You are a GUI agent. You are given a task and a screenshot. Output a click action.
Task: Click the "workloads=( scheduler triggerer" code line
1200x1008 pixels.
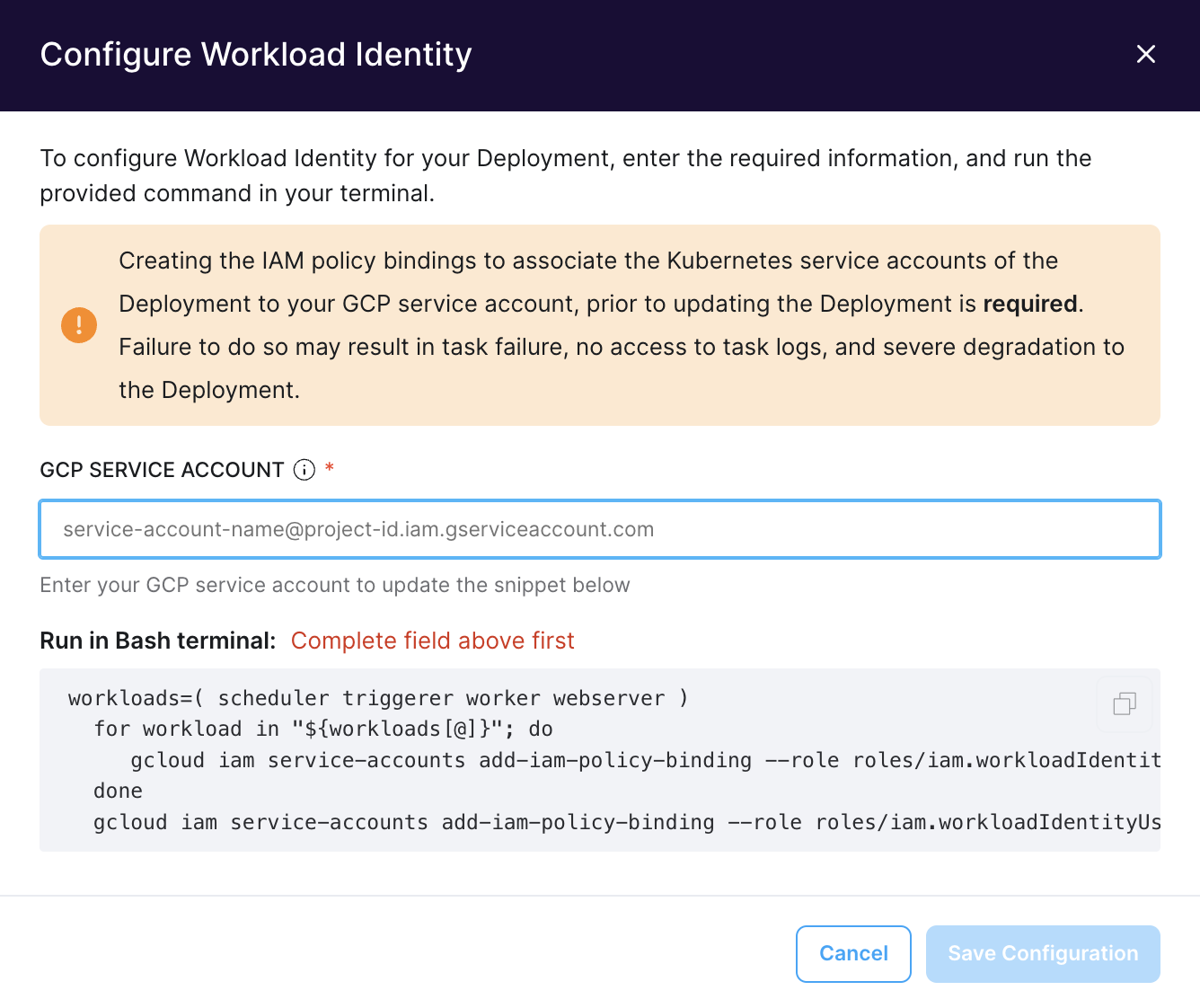point(377,698)
